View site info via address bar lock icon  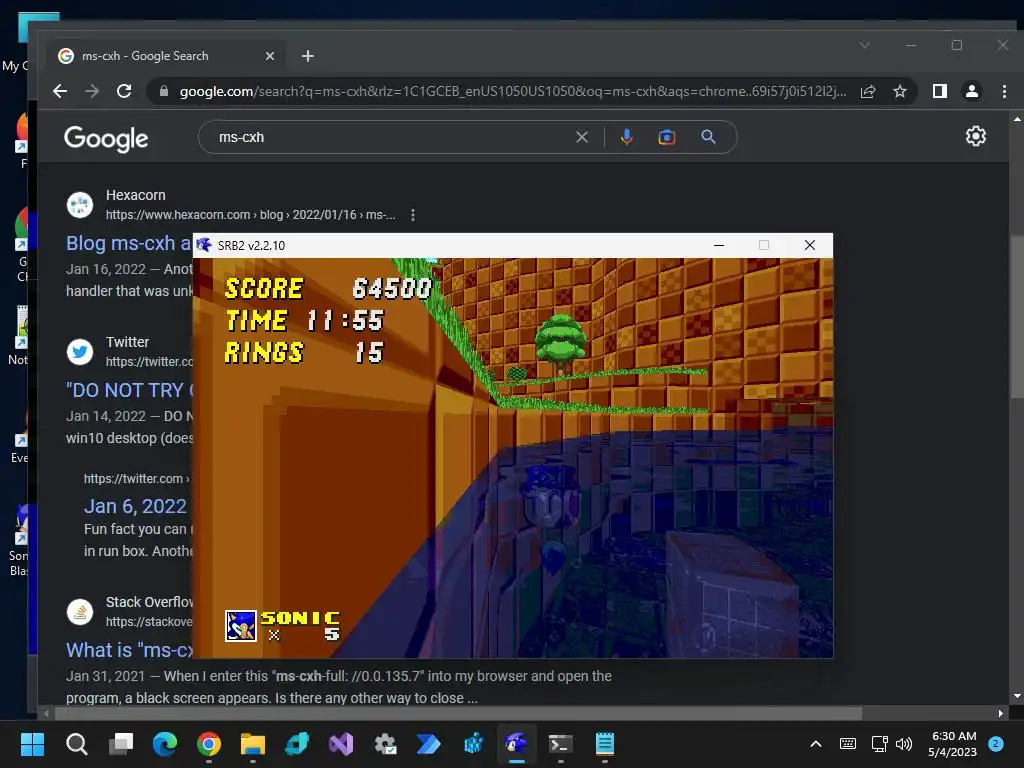click(164, 91)
